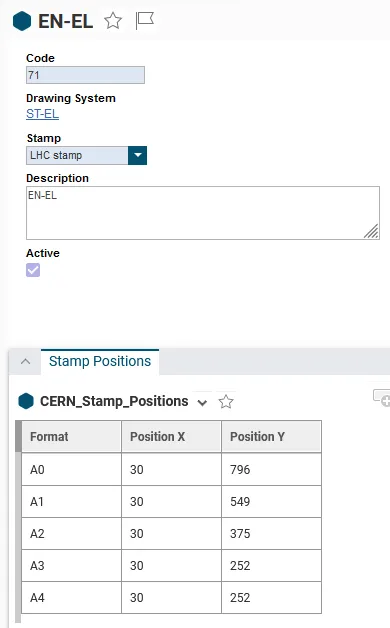Sort by the Position X column
The image size is (390, 628).
[x=171, y=437]
